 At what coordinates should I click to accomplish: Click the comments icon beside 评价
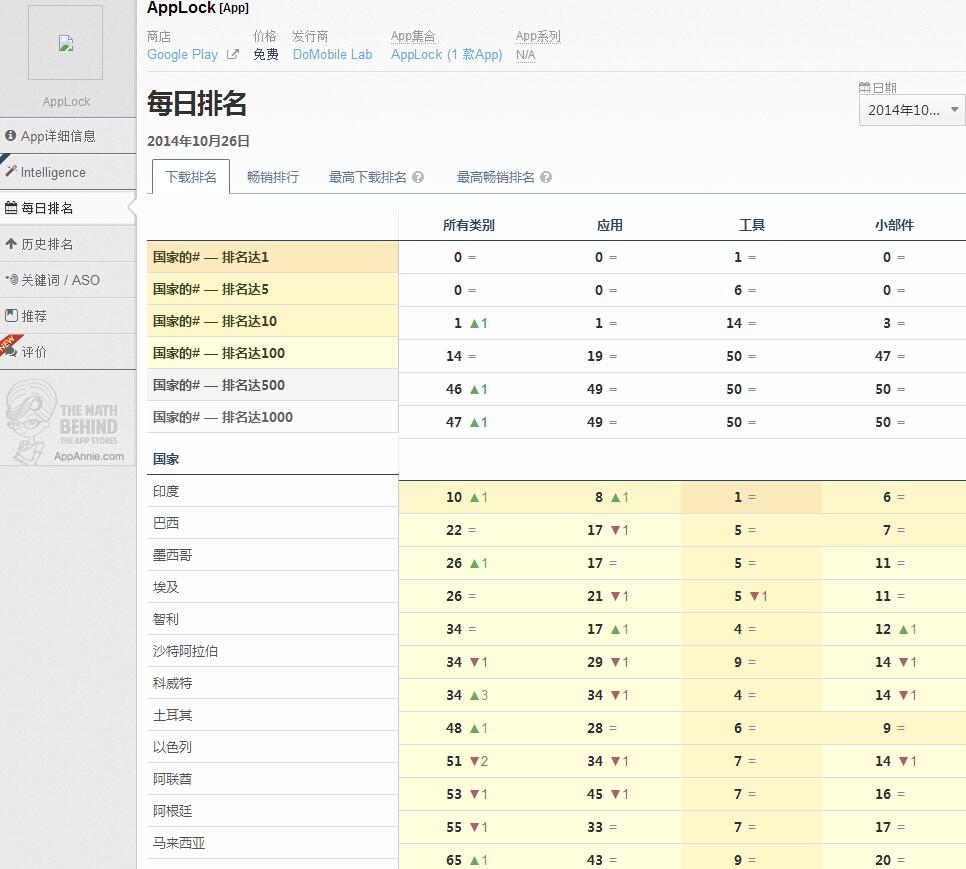[11, 351]
